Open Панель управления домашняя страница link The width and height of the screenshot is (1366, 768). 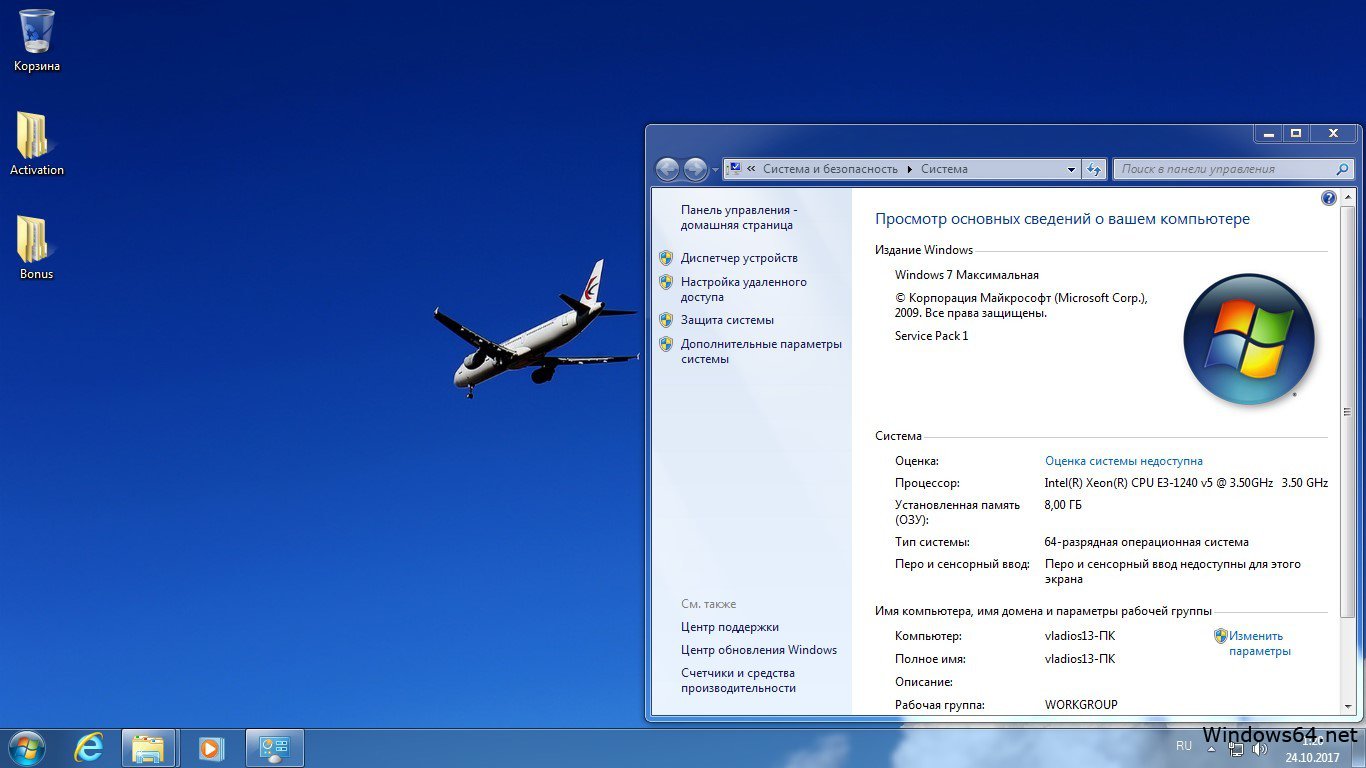coord(739,217)
